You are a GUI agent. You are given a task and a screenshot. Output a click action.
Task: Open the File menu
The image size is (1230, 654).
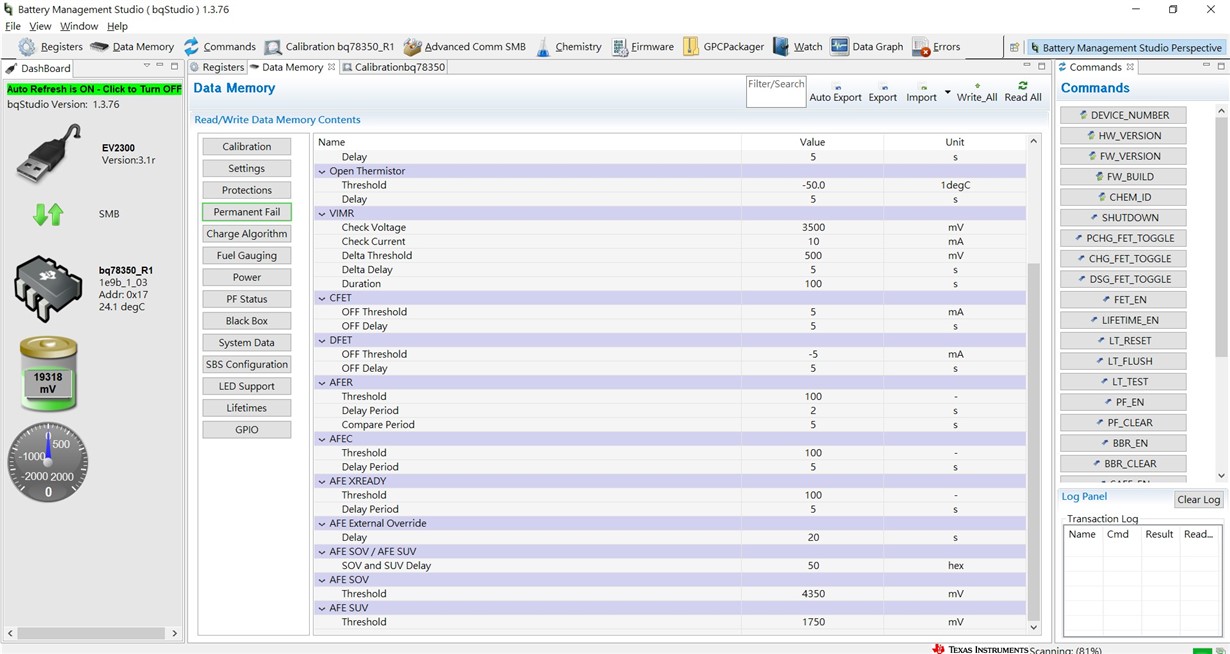click(x=13, y=26)
